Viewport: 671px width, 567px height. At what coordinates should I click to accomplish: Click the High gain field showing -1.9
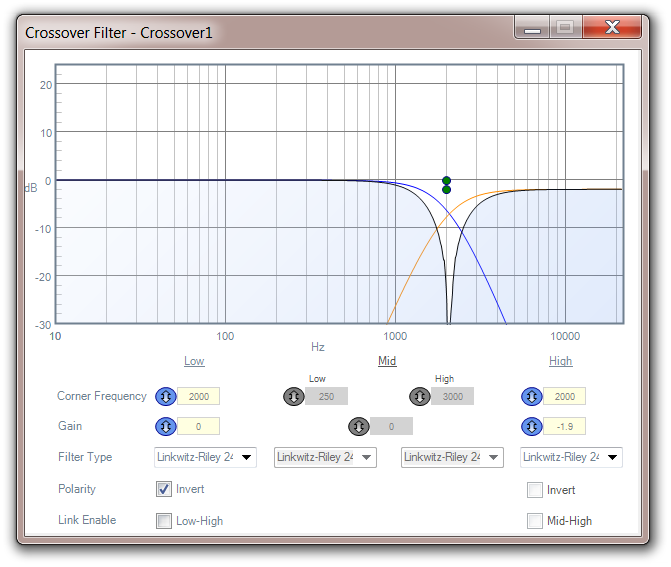564,427
